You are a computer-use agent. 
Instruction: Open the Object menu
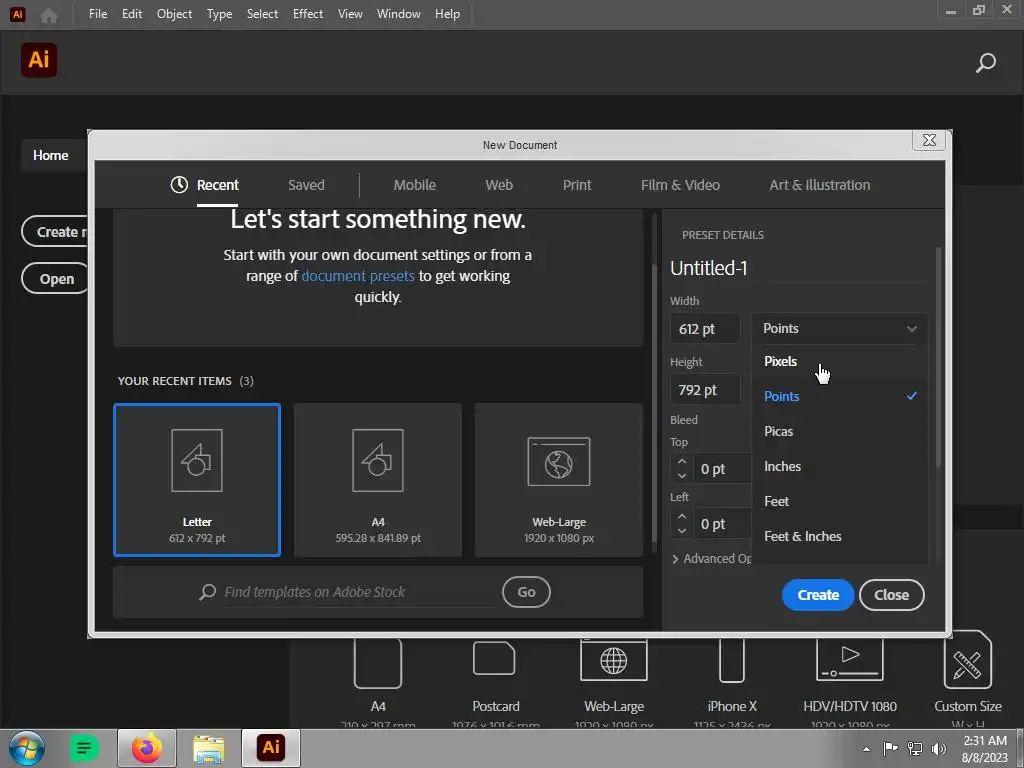[174, 14]
